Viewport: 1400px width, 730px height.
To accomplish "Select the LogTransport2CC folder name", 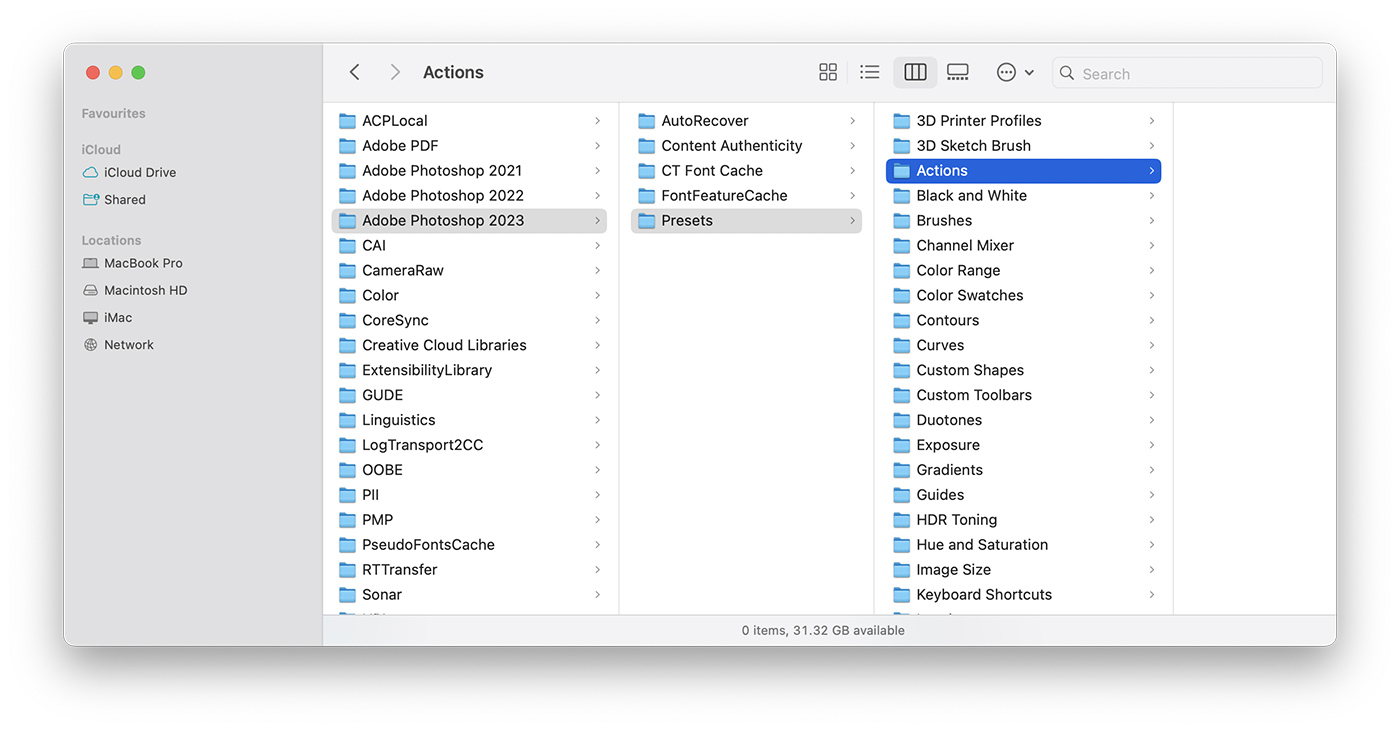I will [x=423, y=445].
